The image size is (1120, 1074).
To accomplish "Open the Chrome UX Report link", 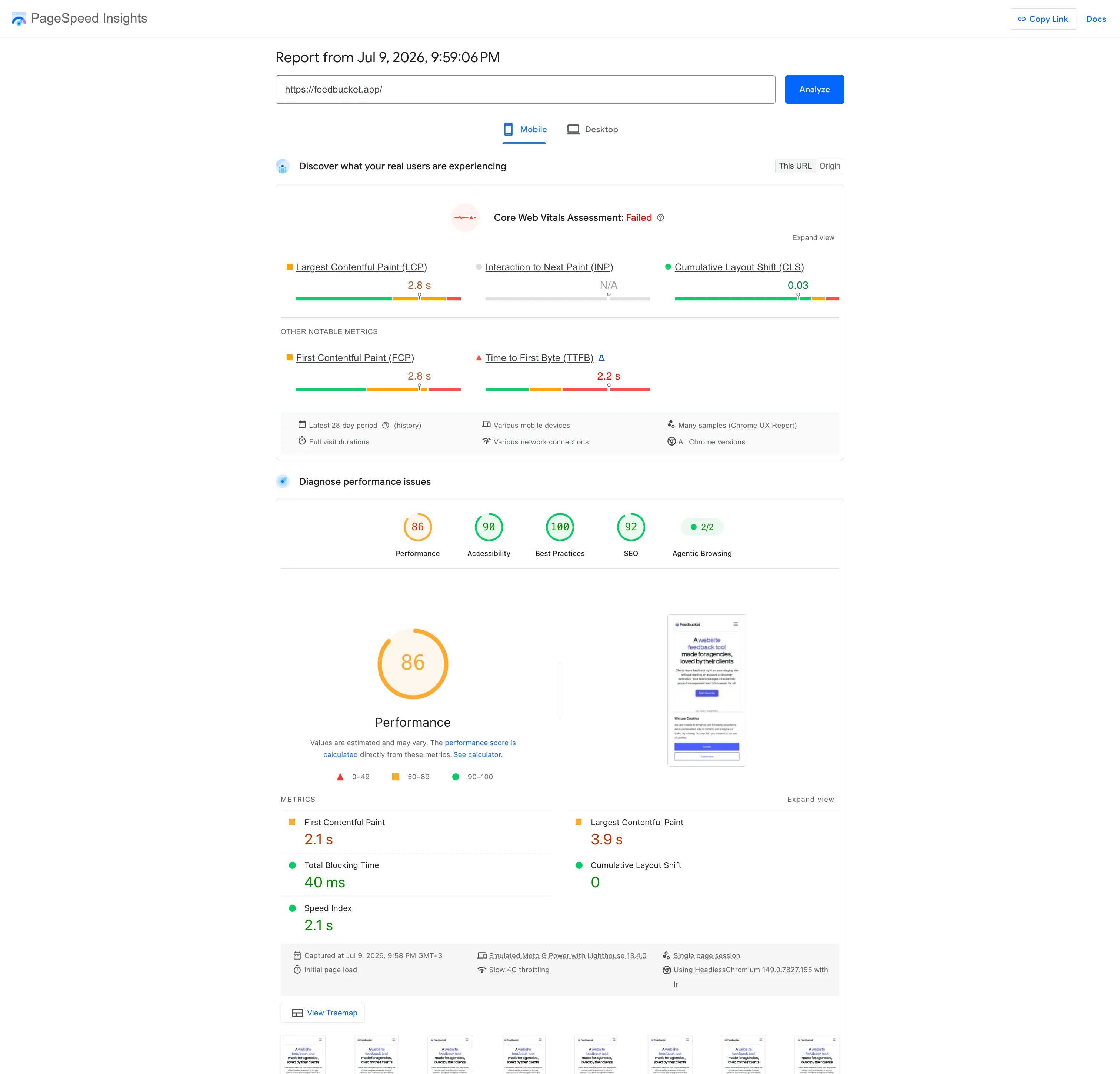I will 762,425.
